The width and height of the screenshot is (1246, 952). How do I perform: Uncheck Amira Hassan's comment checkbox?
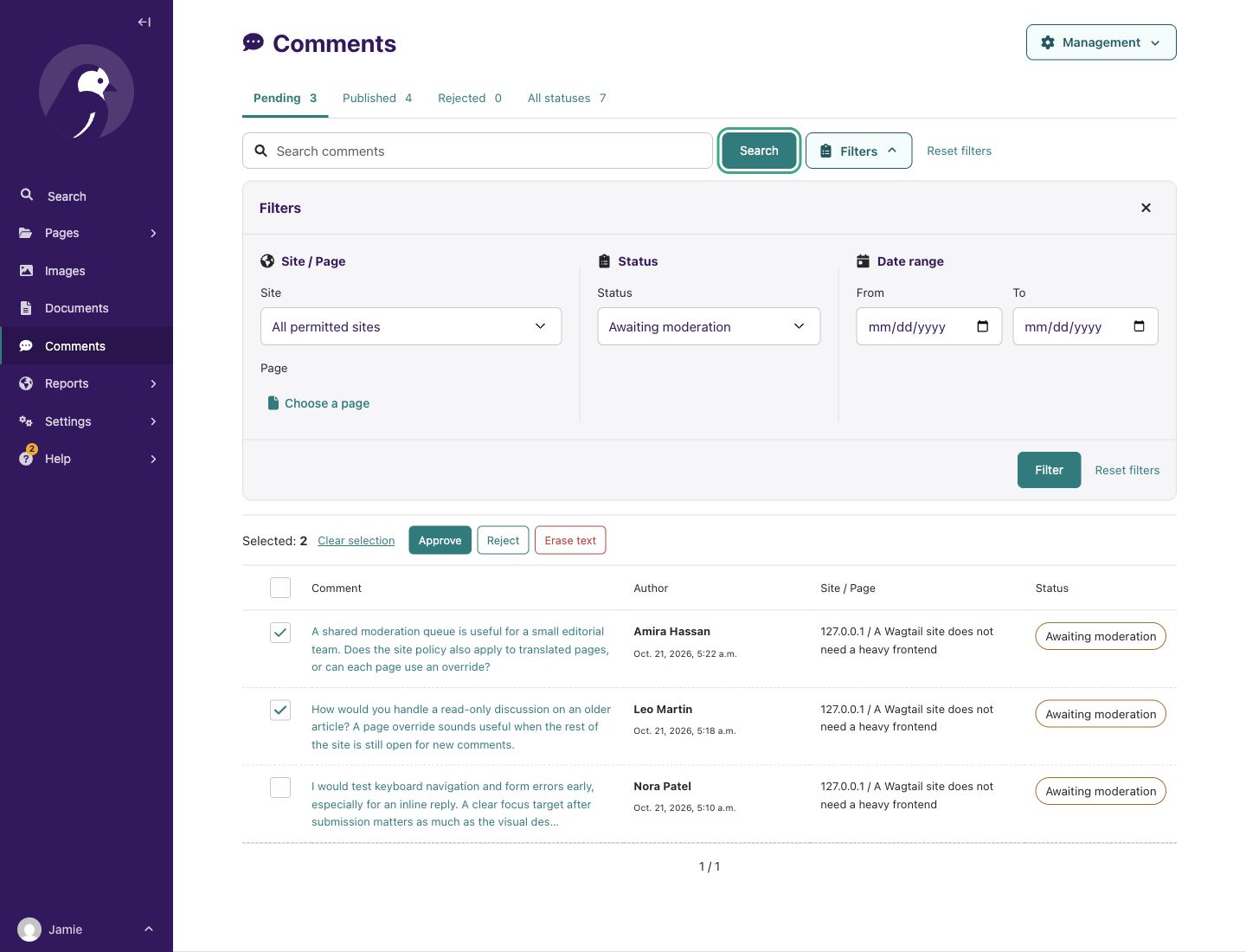point(280,633)
